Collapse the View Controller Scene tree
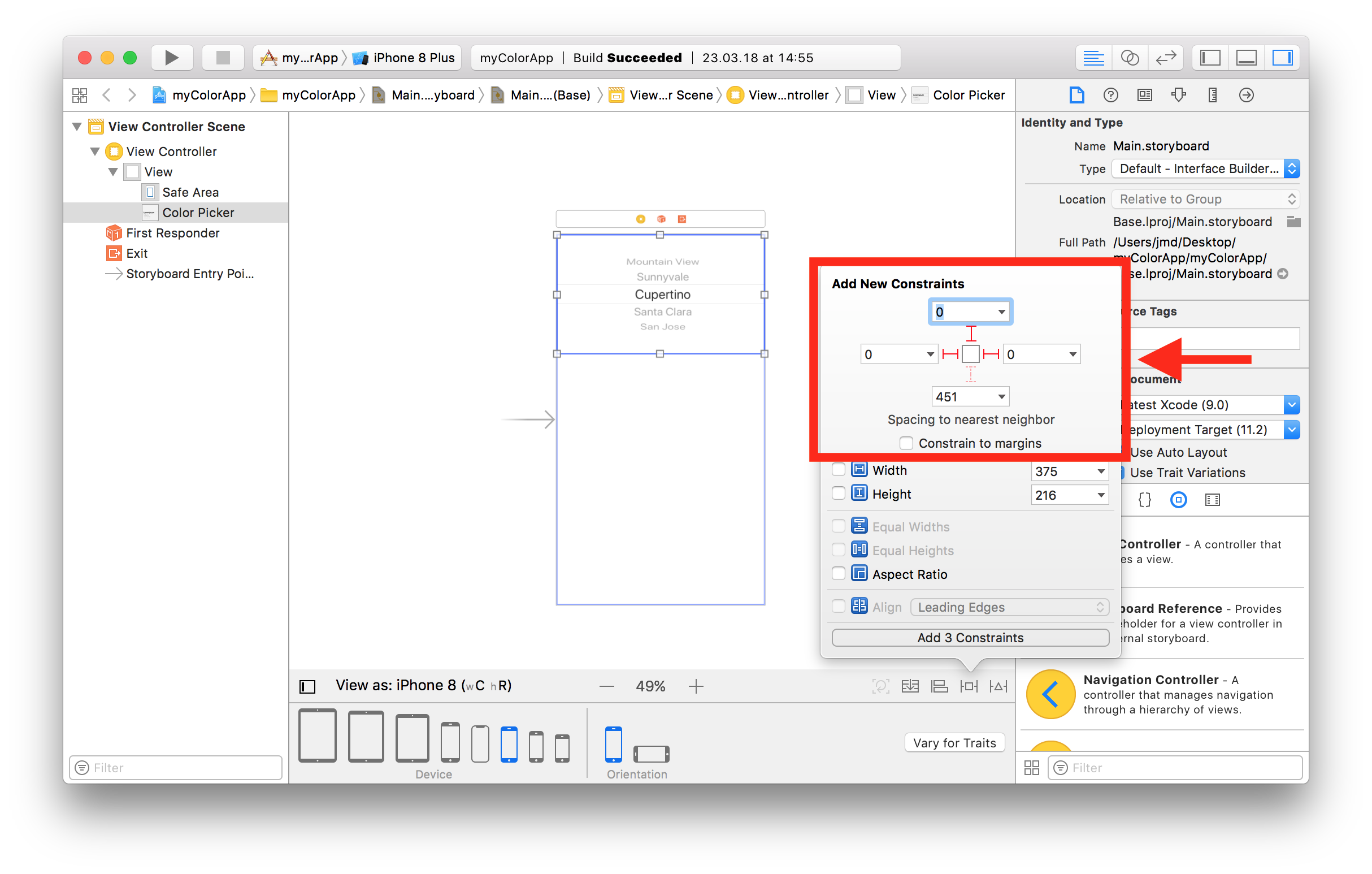 tap(77, 127)
